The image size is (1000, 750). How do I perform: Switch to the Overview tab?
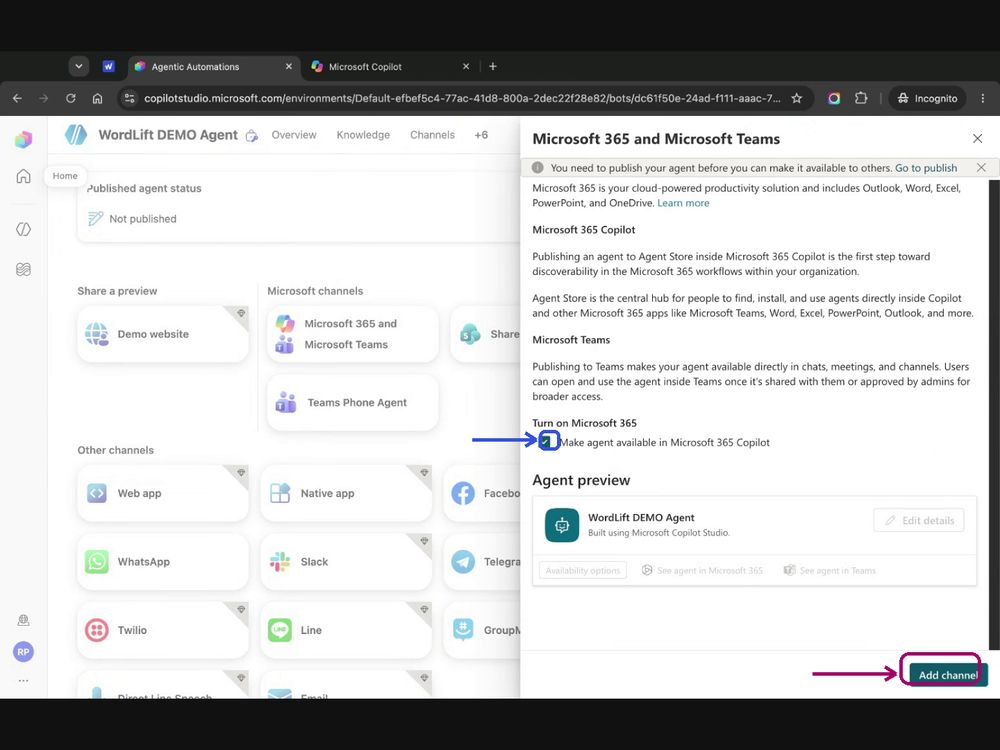tap(294, 135)
